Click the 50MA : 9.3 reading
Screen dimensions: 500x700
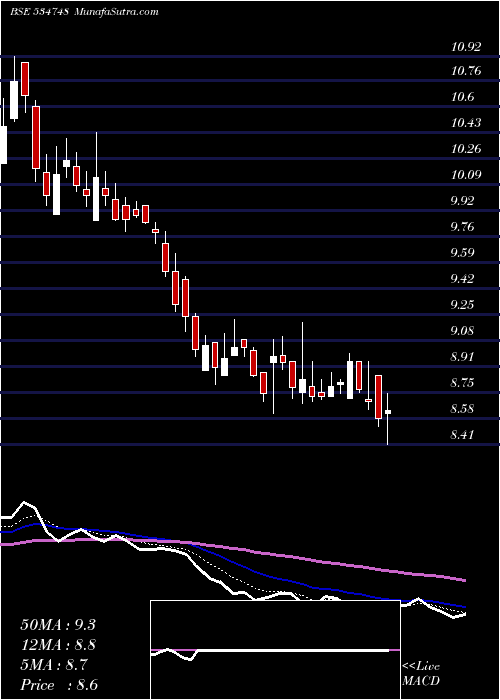point(58,624)
